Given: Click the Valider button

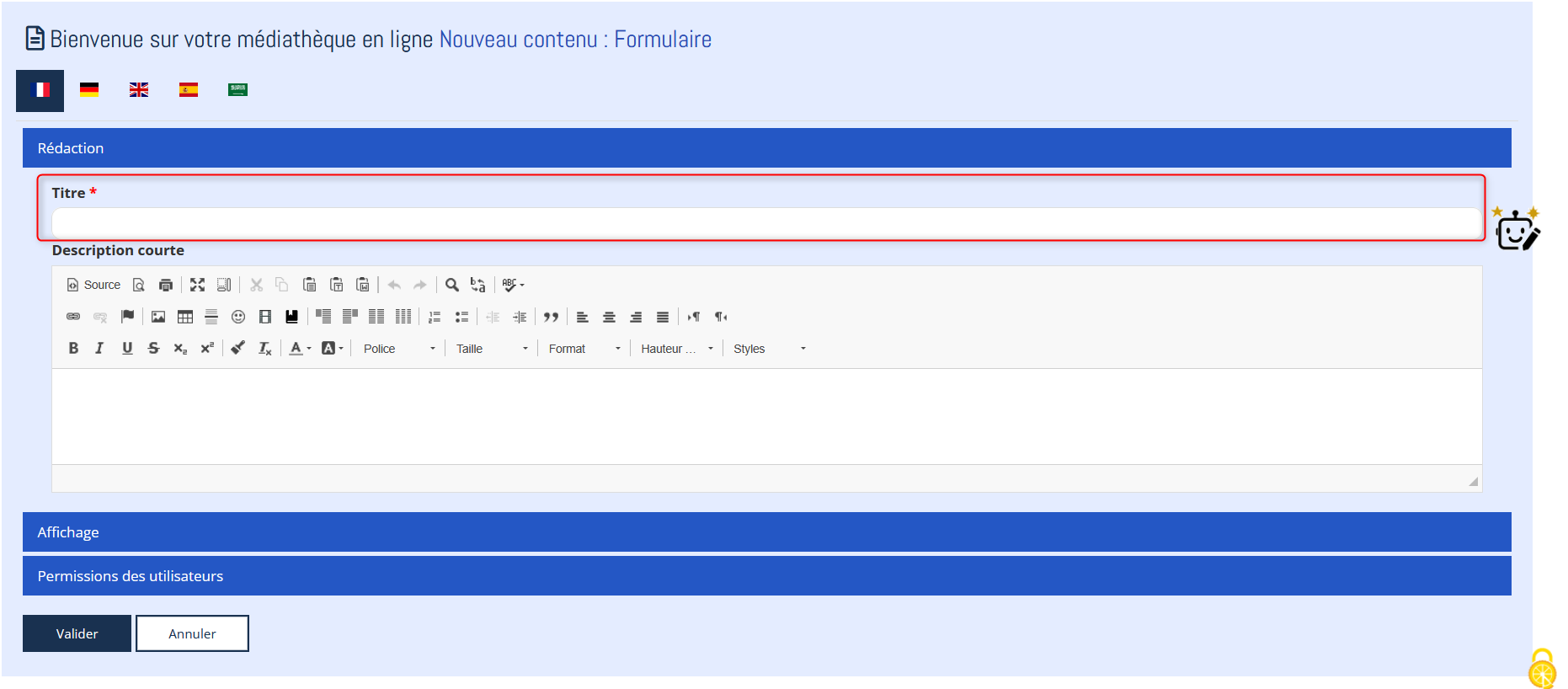Looking at the screenshot, I should pos(77,633).
